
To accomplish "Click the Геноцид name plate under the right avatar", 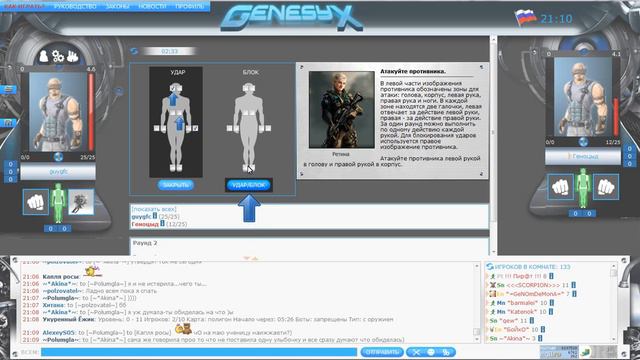I will click(583, 156).
